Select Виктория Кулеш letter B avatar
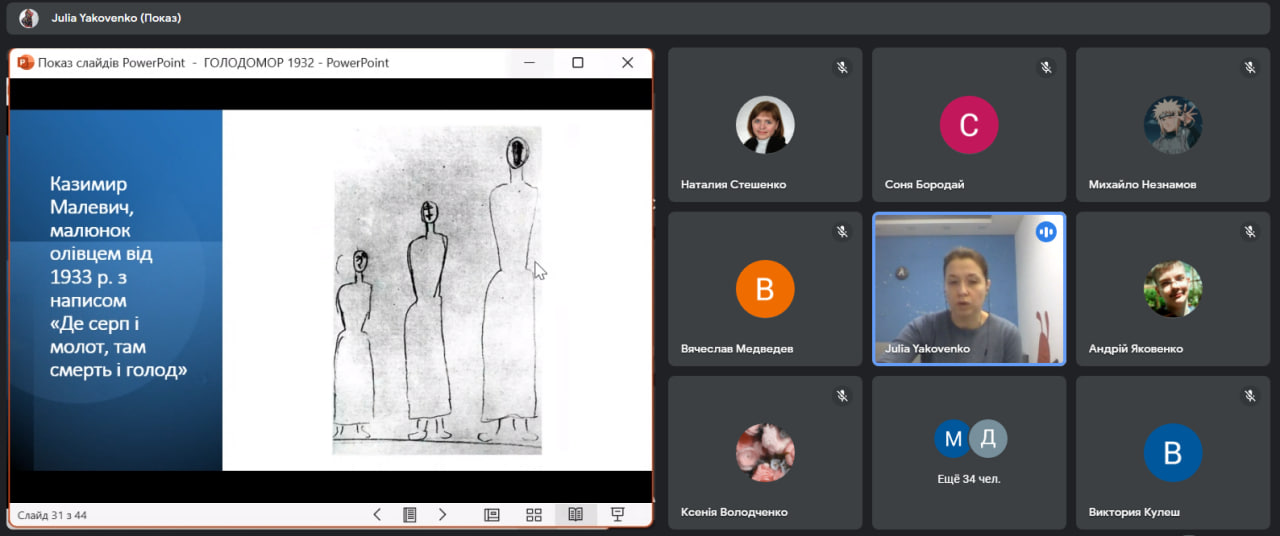1280x536 pixels. pyautogui.click(x=1173, y=453)
